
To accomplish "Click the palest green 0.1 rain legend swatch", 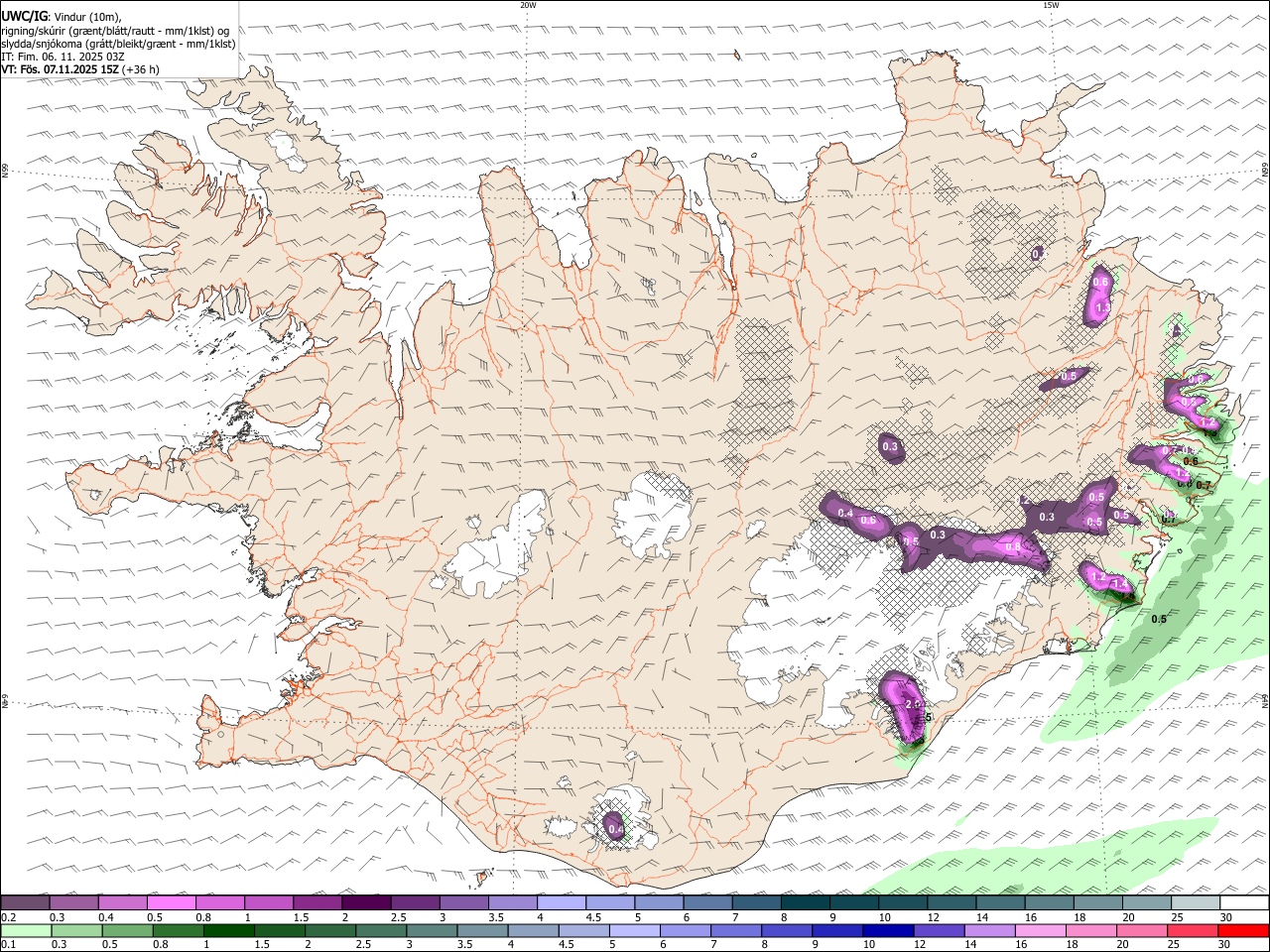I will 26,931.
